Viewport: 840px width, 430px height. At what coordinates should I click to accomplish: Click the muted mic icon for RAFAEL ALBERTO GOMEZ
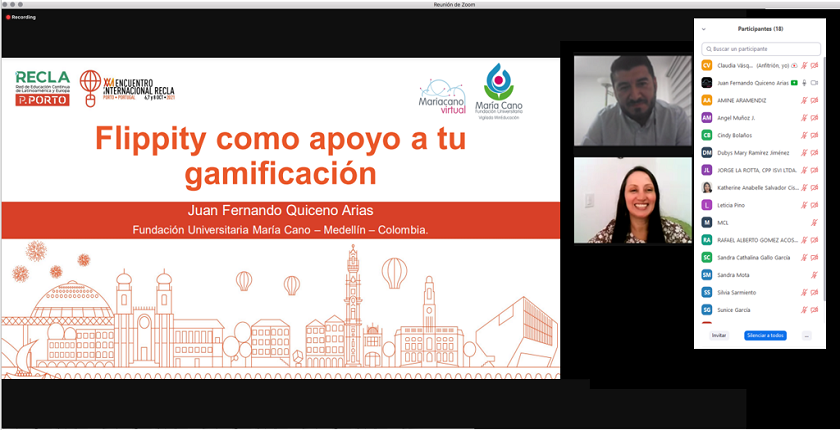click(x=804, y=240)
